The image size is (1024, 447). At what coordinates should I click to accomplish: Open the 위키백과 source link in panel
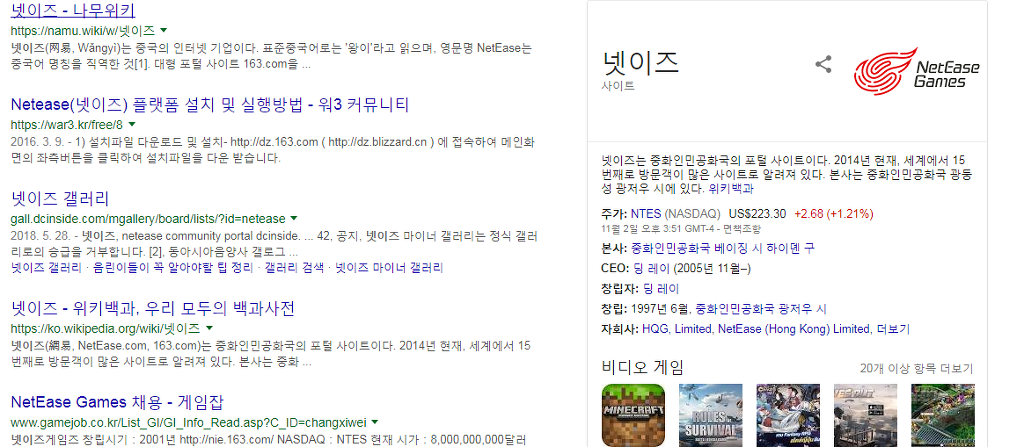[731, 189]
